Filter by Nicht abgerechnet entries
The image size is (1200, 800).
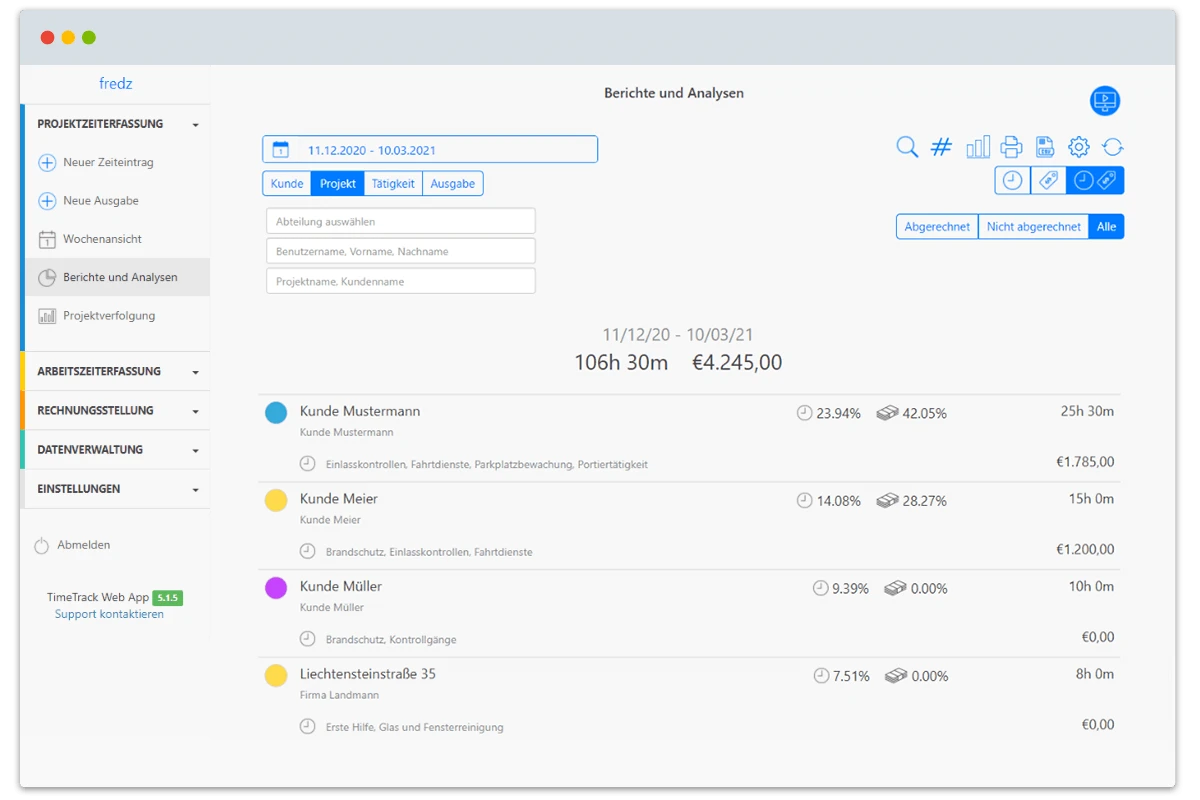tap(1033, 227)
